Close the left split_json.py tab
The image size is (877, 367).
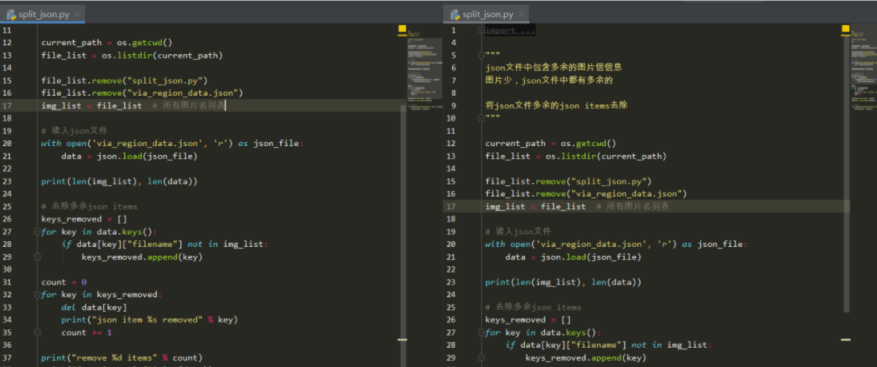(x=77, y=15)
